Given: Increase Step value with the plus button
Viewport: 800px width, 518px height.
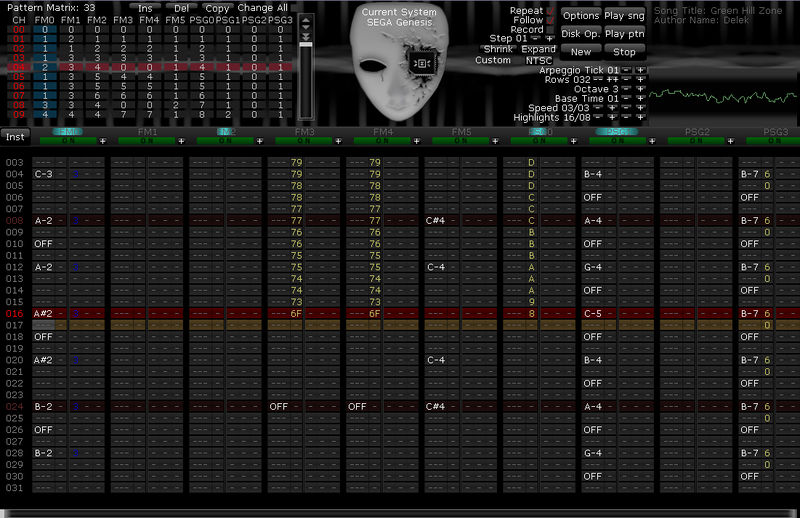Looking at the screenshot, I should (550, 39).
